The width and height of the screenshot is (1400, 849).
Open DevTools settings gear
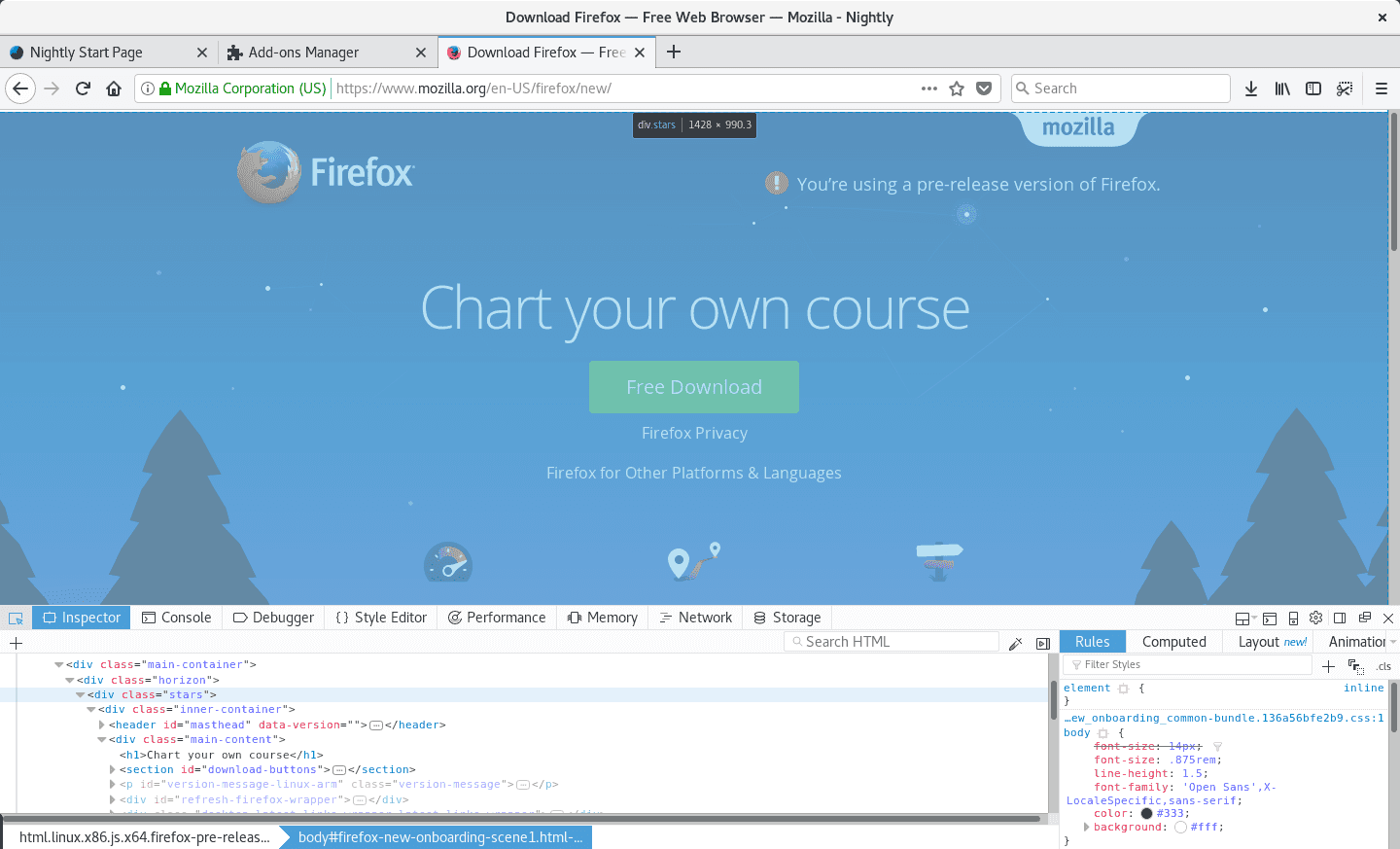tap(1316, 618)
